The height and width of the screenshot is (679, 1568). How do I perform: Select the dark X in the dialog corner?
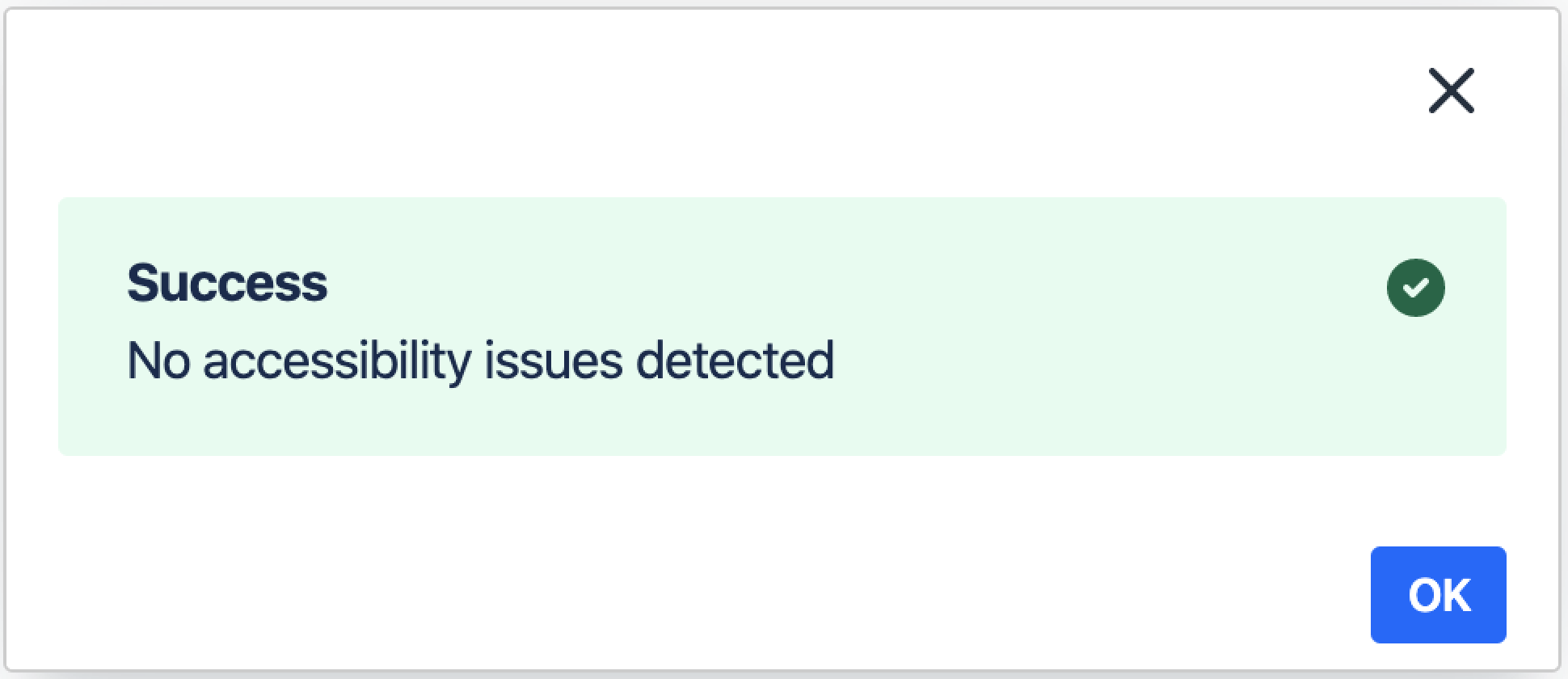tap(1451, 91)
